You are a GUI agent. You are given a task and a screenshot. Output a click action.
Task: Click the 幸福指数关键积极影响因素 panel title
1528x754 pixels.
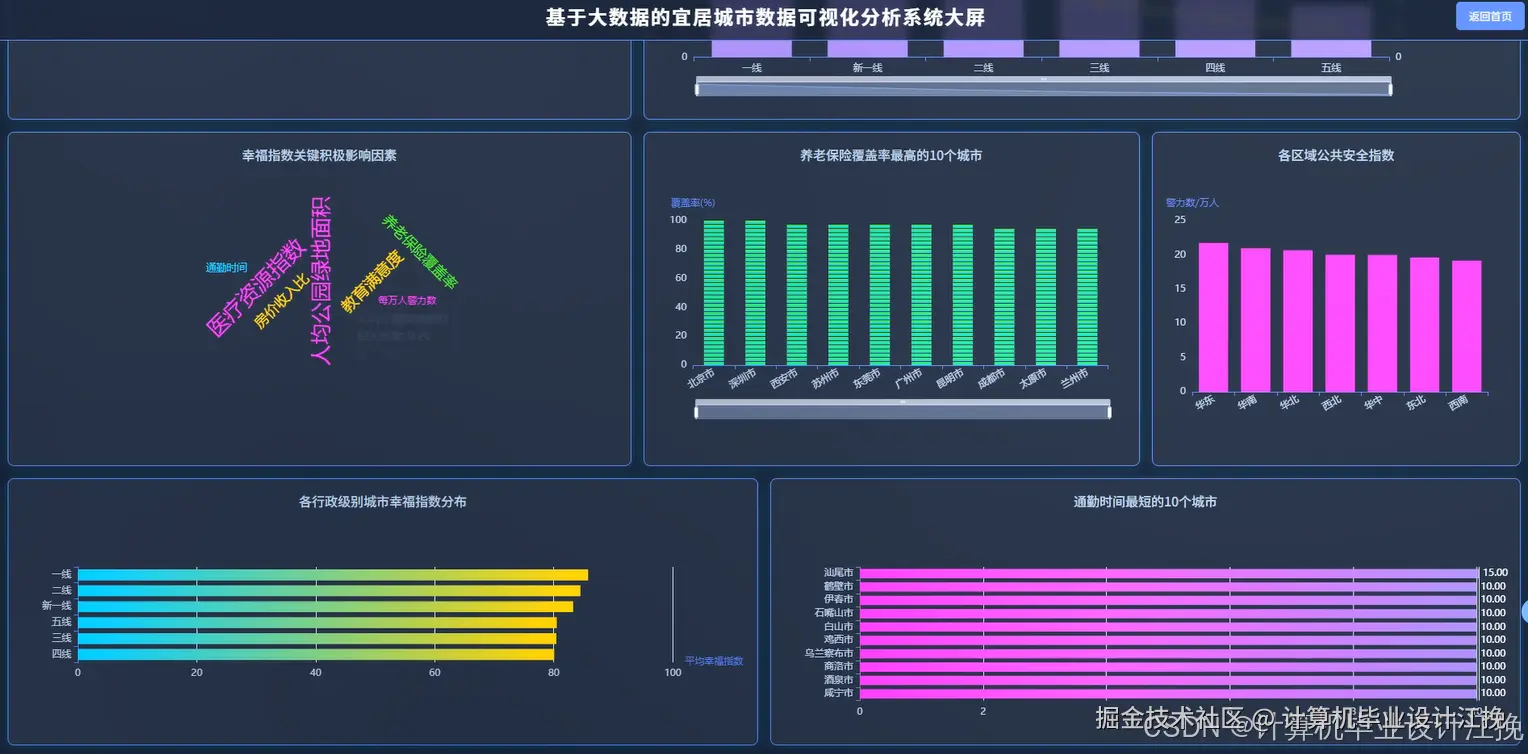[319, 156]
